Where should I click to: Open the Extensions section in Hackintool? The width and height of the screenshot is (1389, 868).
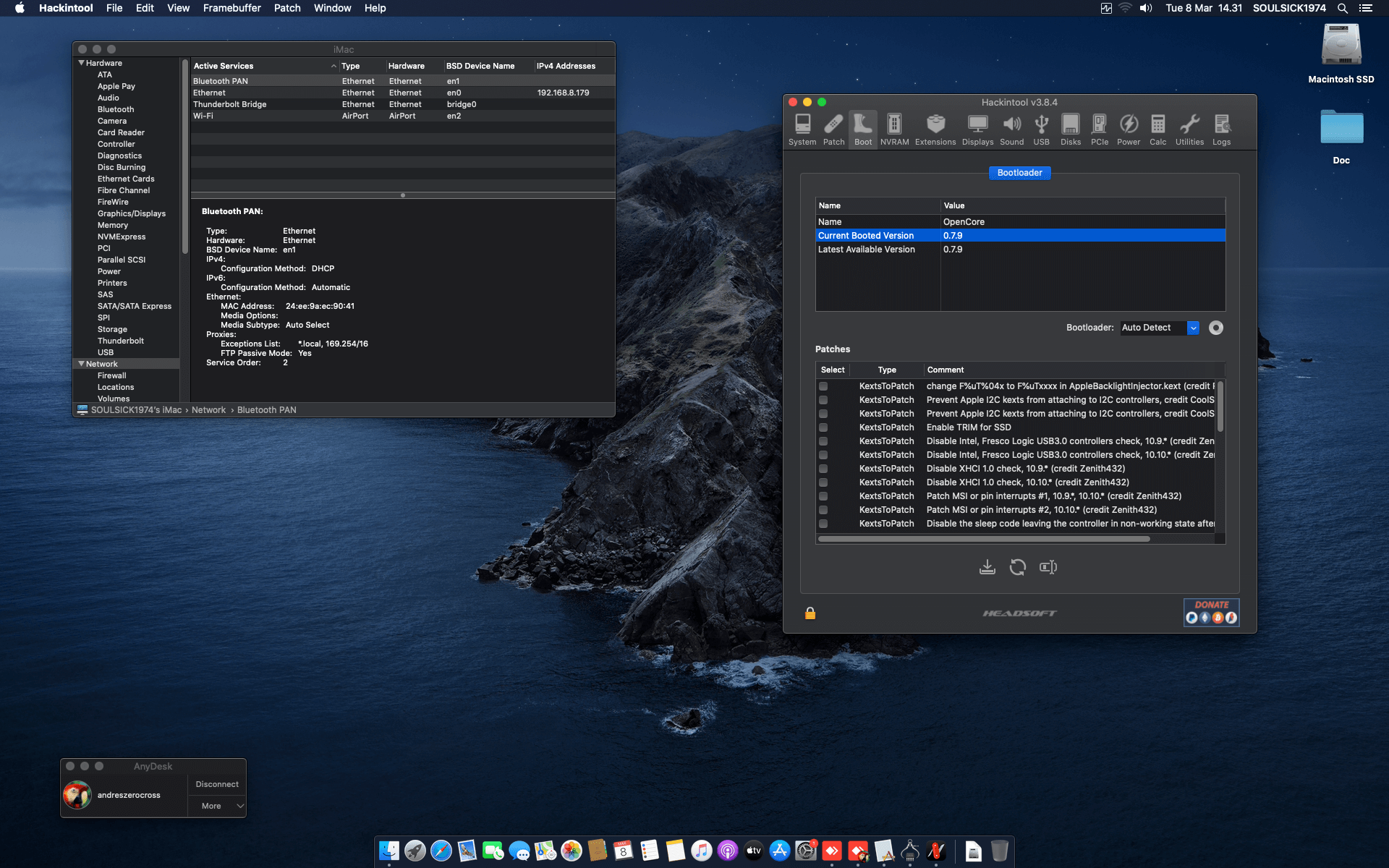(x=935, y=129)
